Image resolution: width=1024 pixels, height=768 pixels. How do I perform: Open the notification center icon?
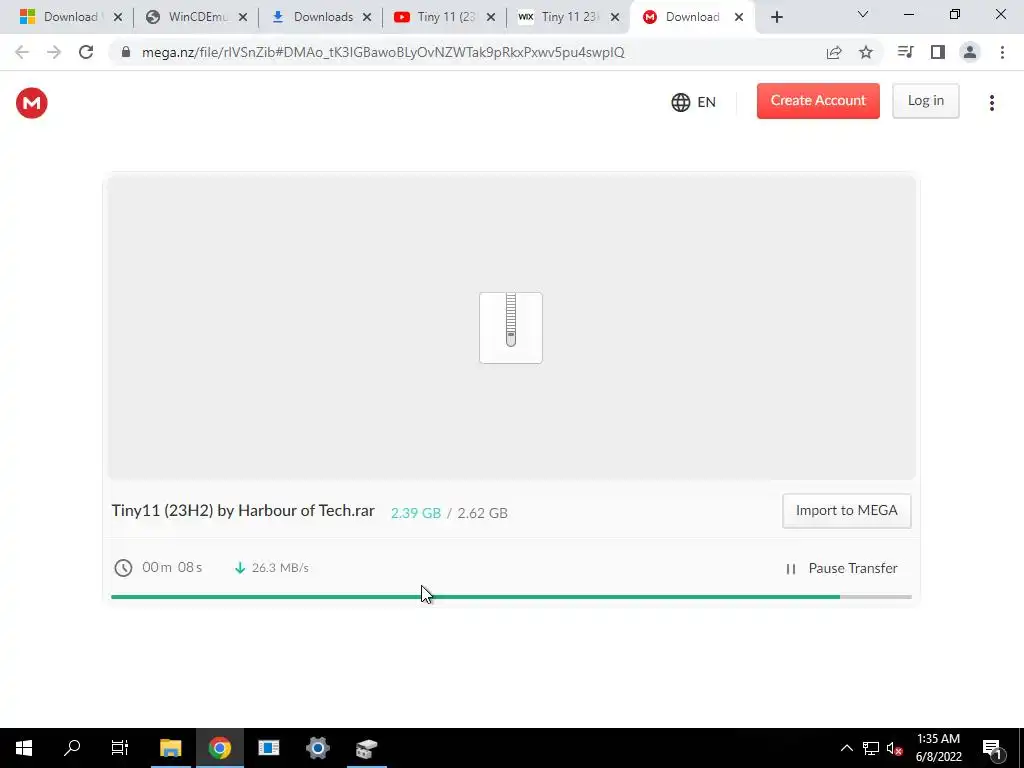993,748
